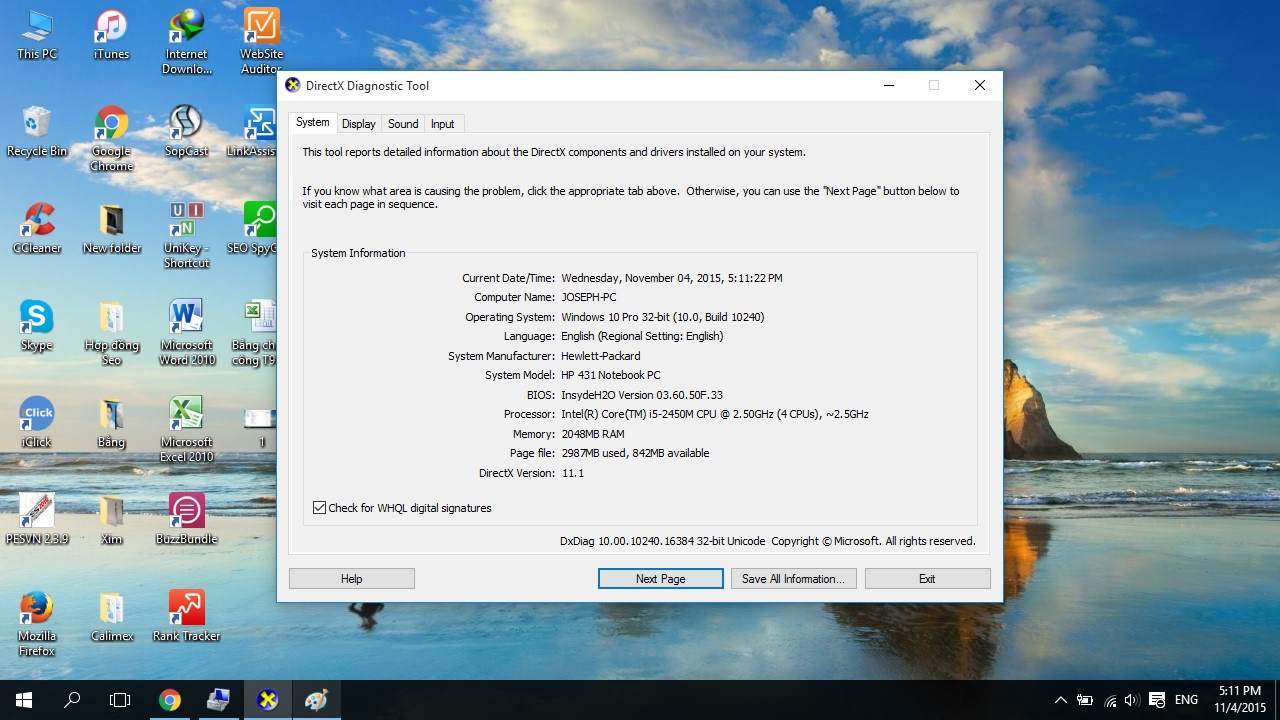Launch Google Chrome desktop shortcut
1280x720 pixels.
click(x=111, y=139)
